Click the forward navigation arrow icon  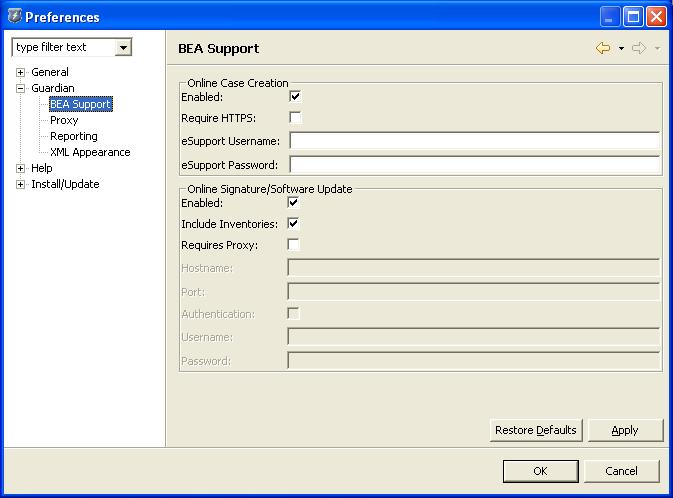pos(639,48)
